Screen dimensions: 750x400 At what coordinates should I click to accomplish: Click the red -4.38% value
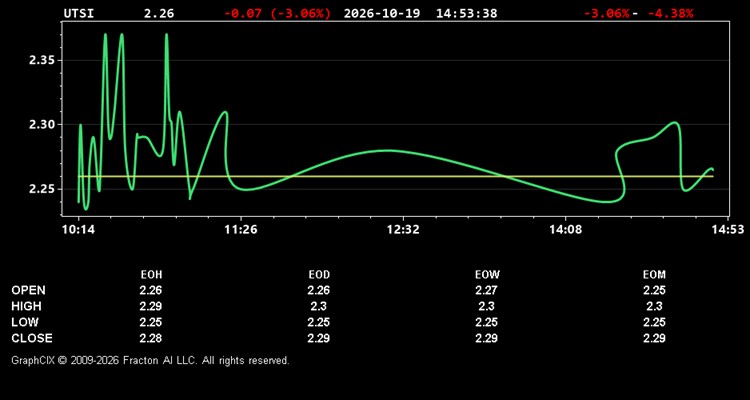[670, 13]
